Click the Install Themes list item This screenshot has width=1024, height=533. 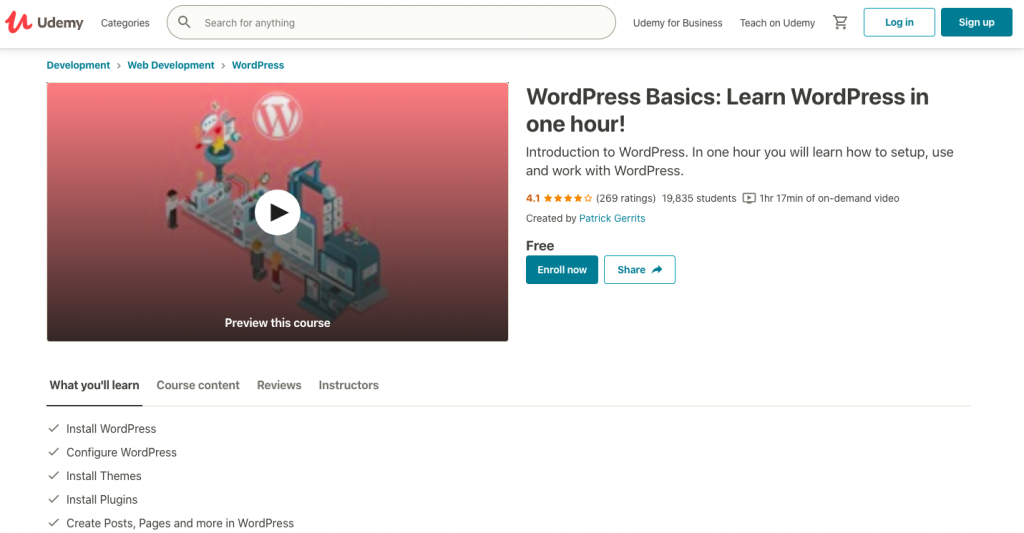coord(104,476)
